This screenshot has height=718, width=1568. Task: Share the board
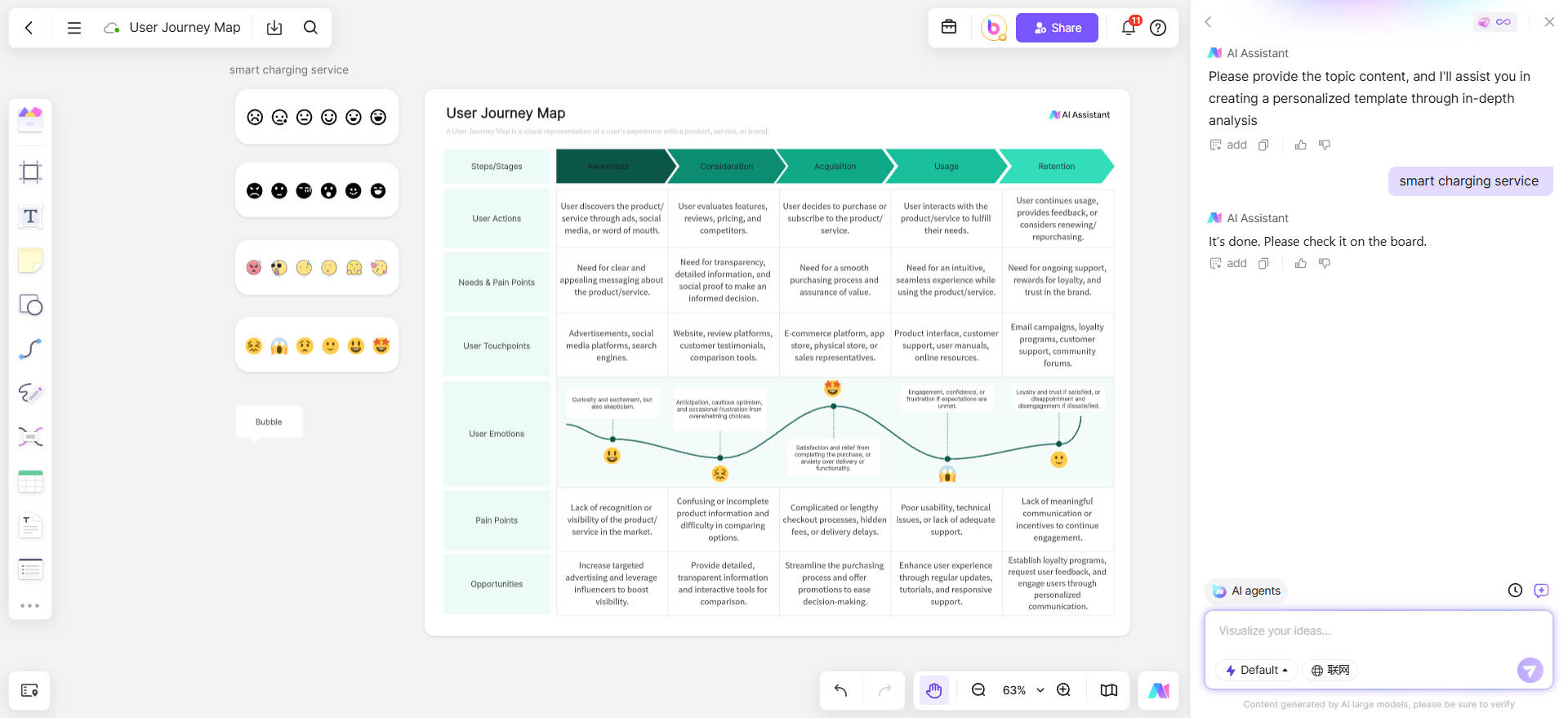[x=1057, y=28]
